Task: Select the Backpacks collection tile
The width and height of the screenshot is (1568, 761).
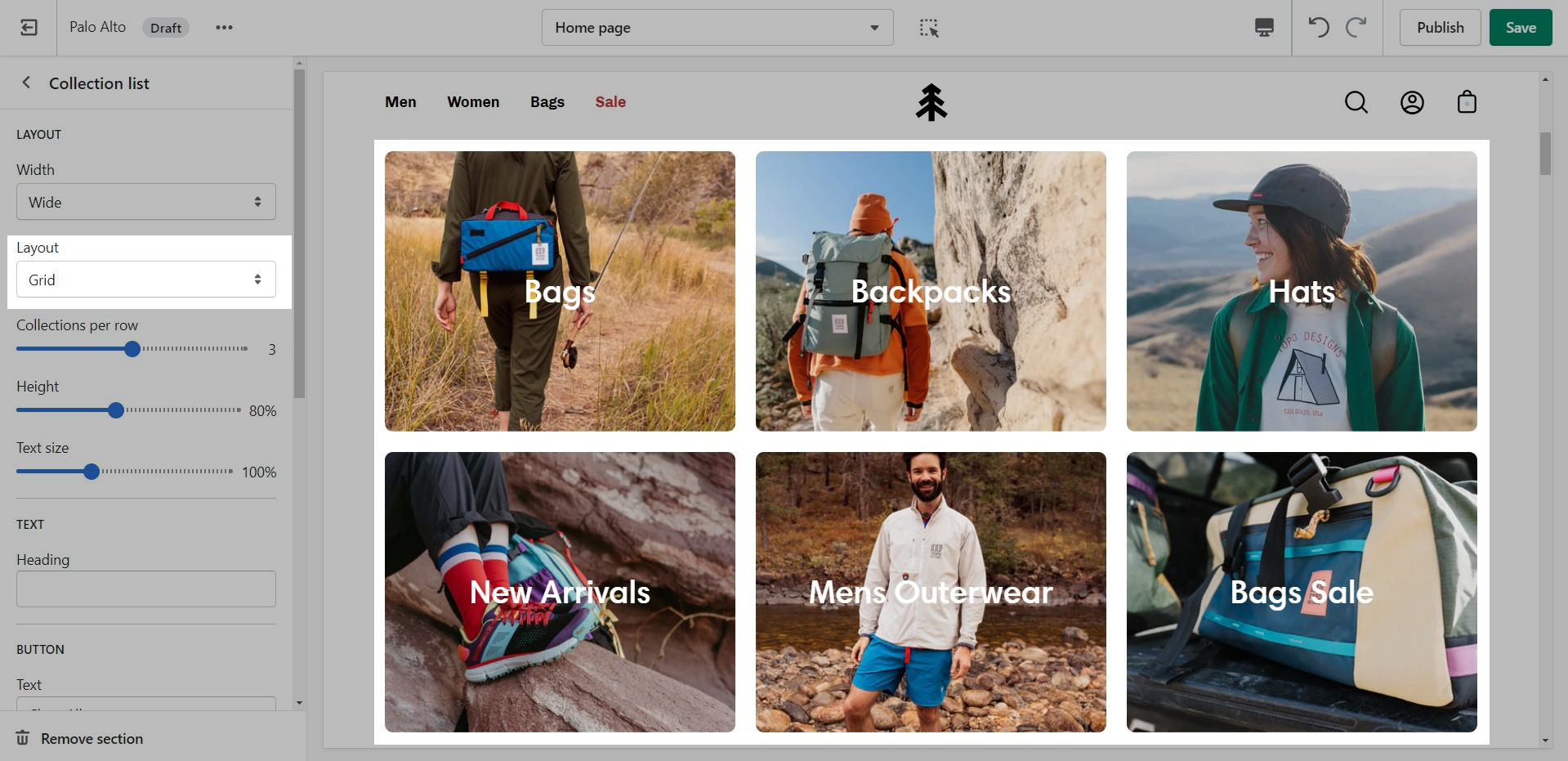Action: pyautogui.click(x=931, y=291)
